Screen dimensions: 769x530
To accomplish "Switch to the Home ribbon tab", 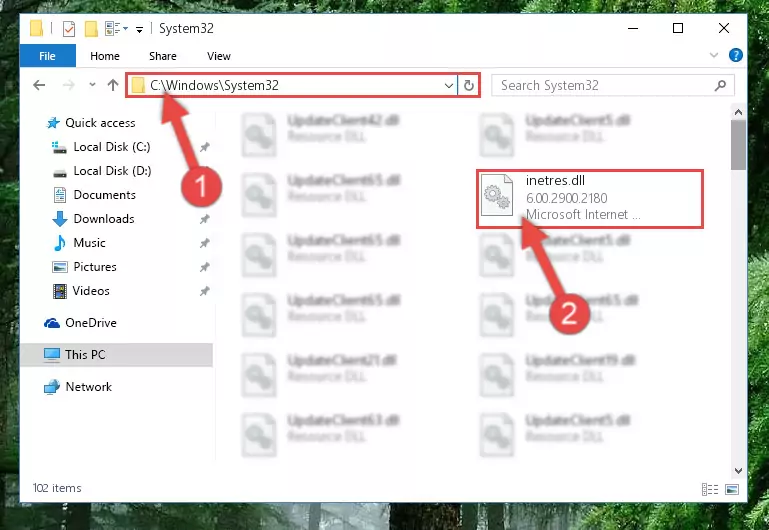I will point(105,56).
